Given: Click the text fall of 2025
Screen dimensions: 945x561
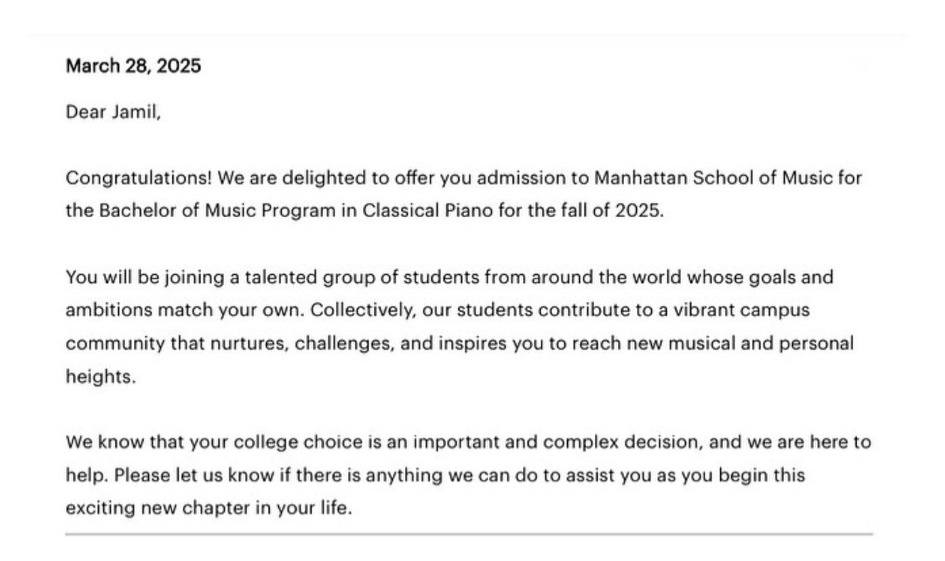Looking at the screenshot, I should tap(612, 210).
